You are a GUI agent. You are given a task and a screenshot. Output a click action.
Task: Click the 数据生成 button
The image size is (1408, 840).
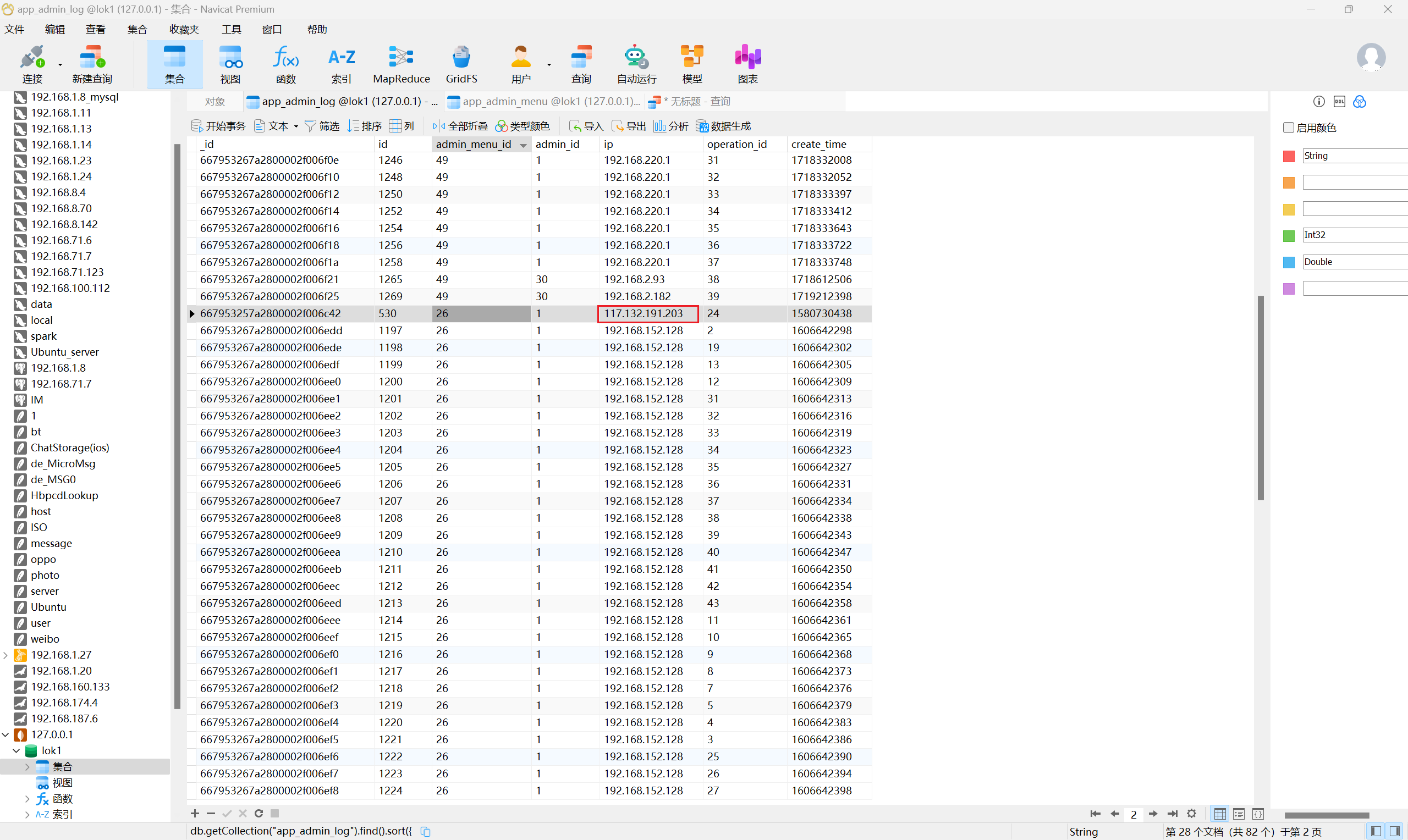(x=724, y=126)
